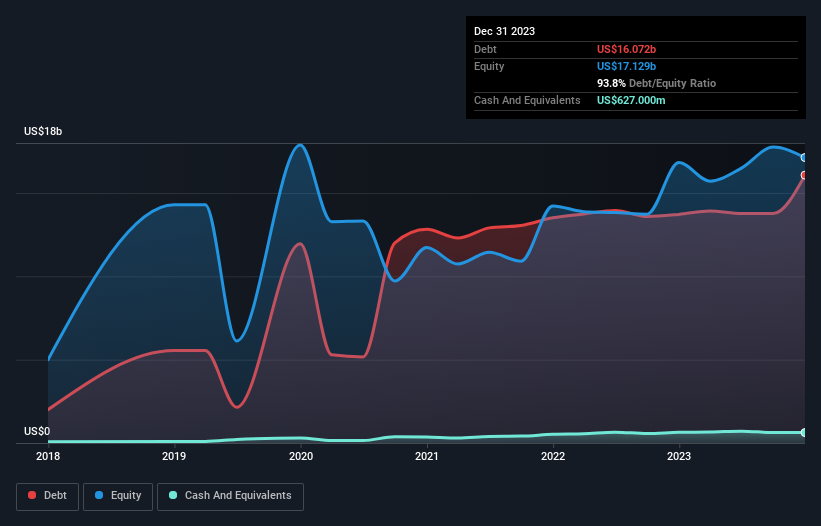Click the 2018 x-axis label
This screenshot has width=821, height=526.
[x=48, y=456]
